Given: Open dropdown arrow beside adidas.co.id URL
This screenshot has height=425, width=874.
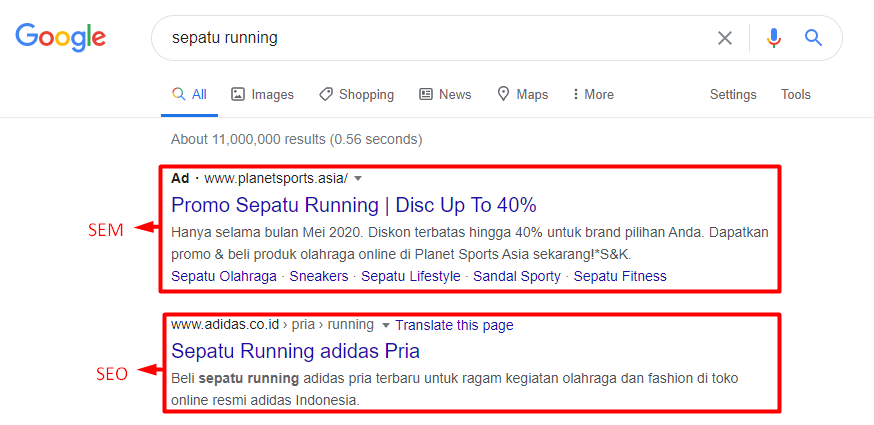Looking at the screenshot, I should click(x=385, y=325).
